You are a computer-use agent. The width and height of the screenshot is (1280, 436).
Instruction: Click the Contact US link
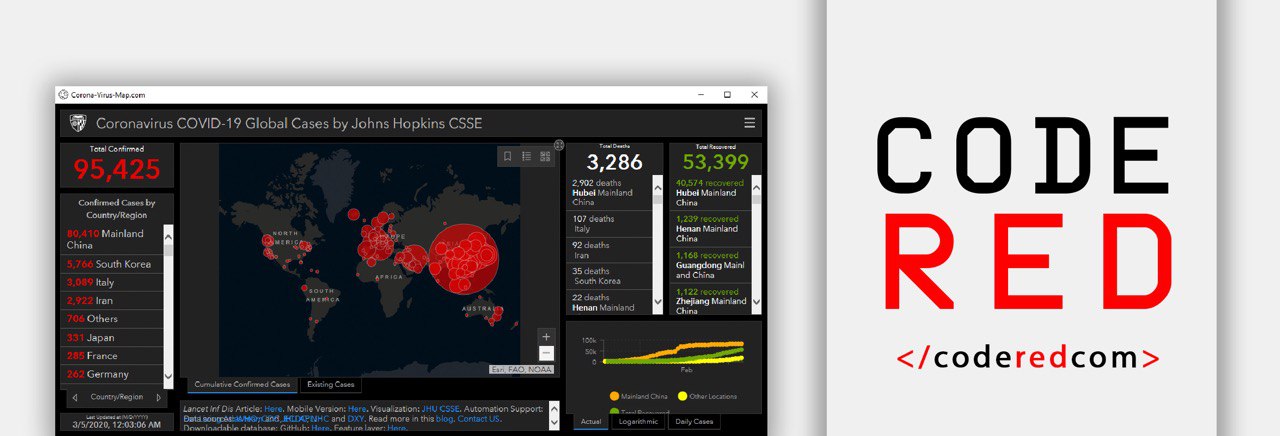[x=478, y=418]
